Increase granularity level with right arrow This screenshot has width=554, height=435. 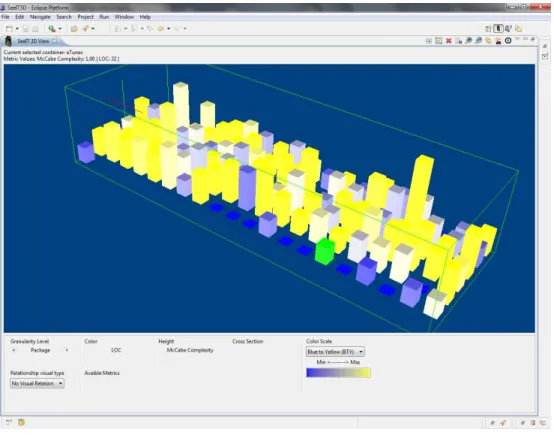[x=67, y=350]
